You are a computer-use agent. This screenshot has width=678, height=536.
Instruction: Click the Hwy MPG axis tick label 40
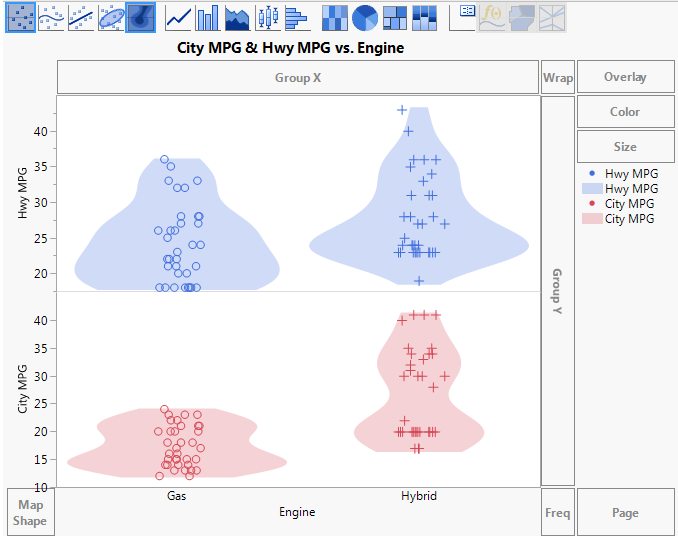(x=41, y=131)
